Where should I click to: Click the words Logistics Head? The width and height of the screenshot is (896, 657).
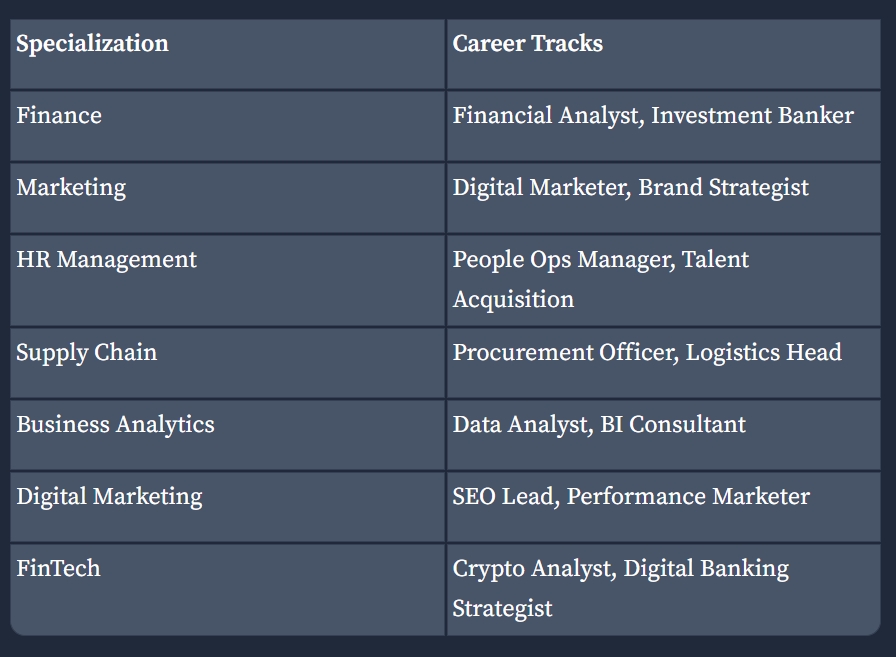point(763,353)
